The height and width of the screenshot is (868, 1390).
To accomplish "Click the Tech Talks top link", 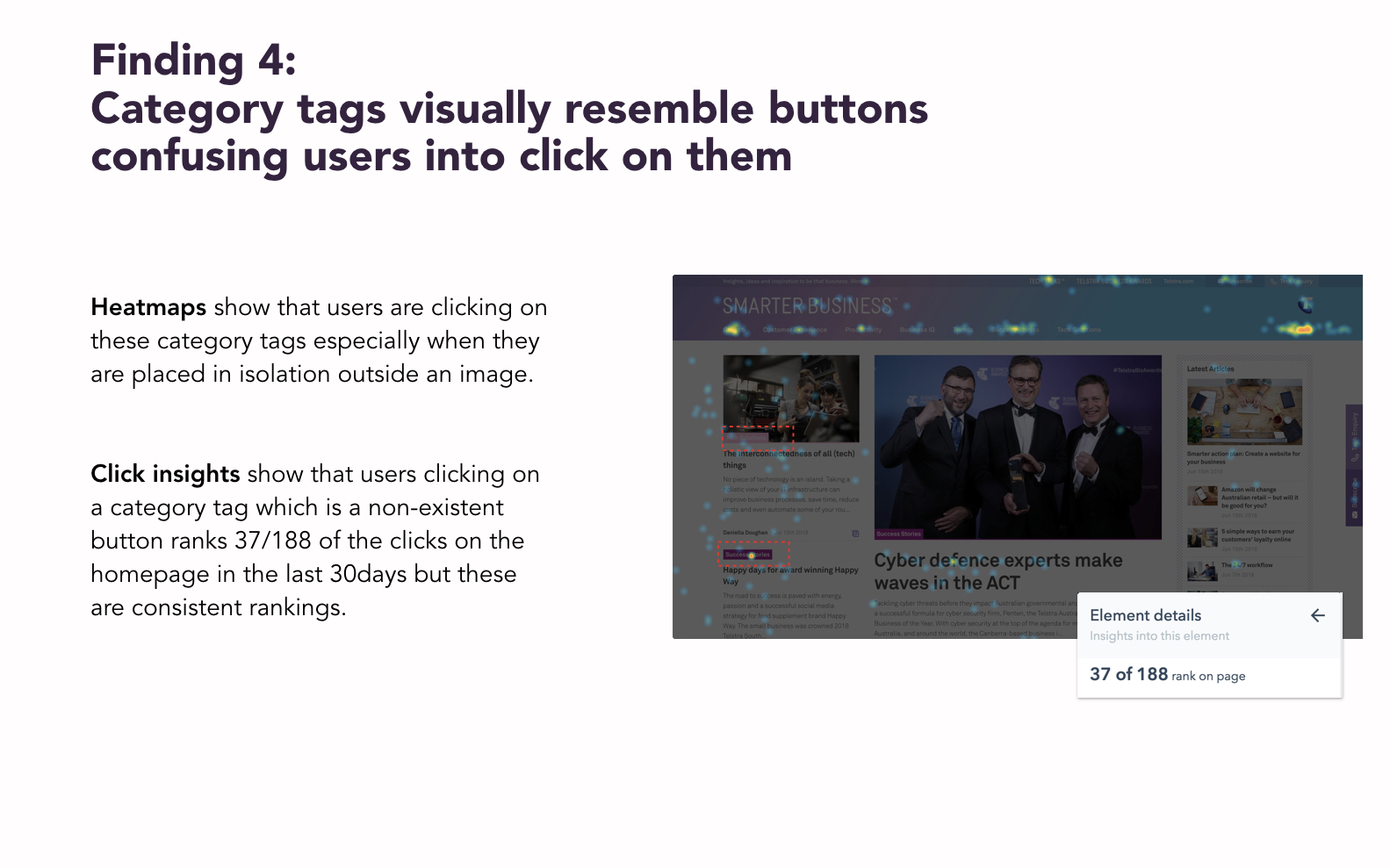I will click(x=1047, y=282).
